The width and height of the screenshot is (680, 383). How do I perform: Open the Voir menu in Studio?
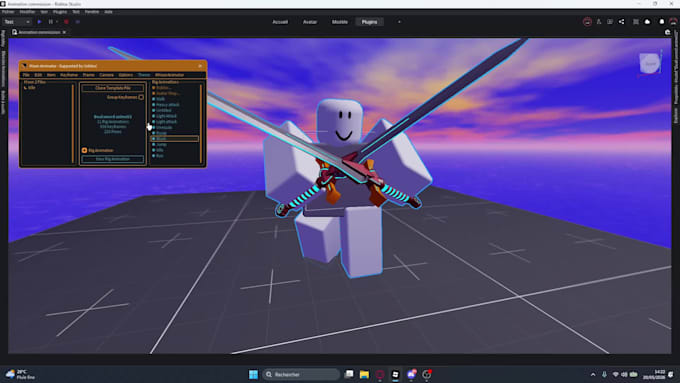[44, 12]
